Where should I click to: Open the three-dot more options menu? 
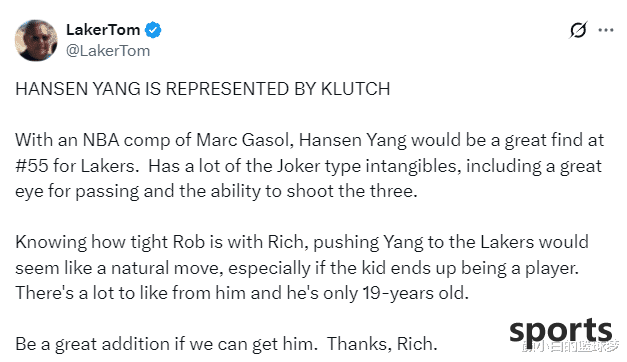[606, 30]
